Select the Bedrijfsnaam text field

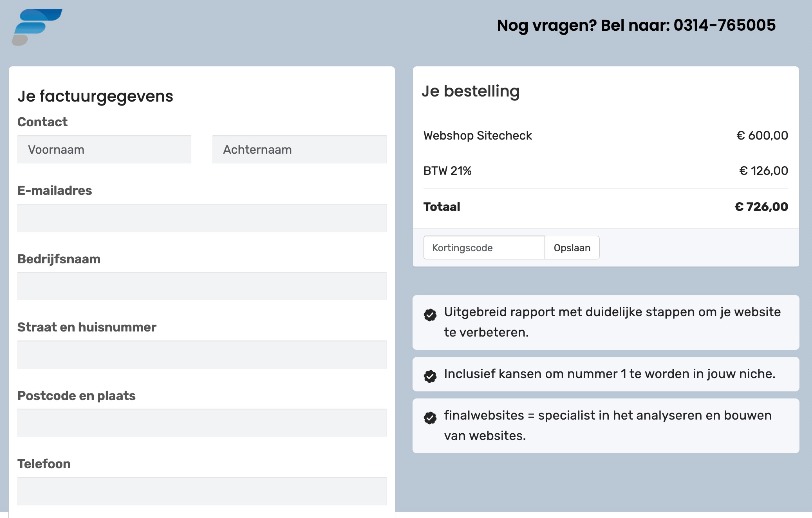pos(202,286)
